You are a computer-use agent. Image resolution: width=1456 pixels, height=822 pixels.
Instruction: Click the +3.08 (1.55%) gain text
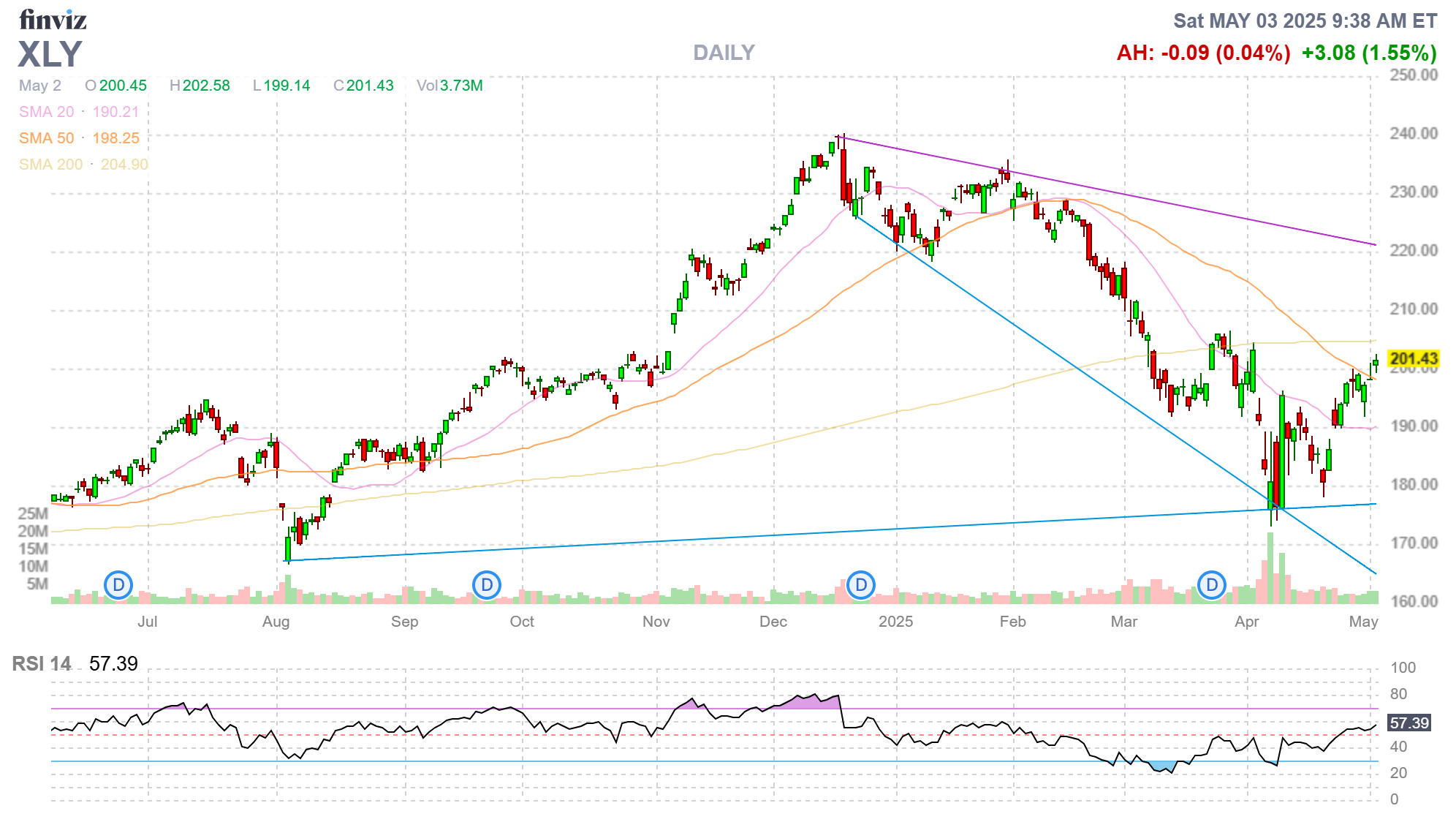[1371, 51]
